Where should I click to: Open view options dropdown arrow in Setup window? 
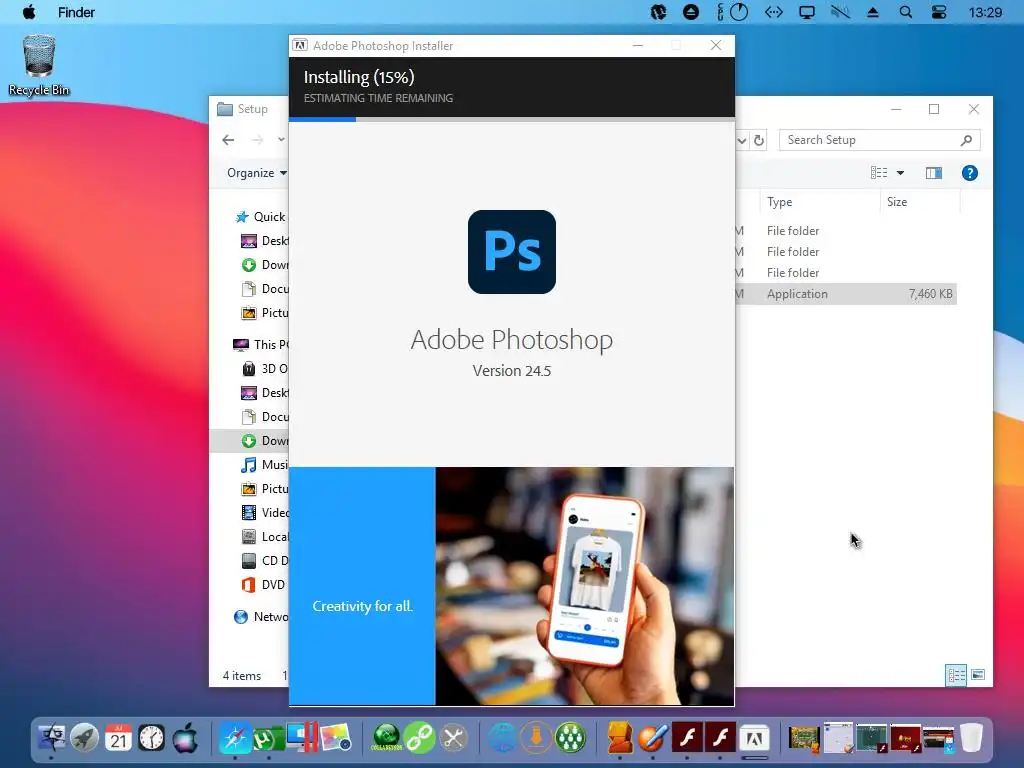point(901,173)
